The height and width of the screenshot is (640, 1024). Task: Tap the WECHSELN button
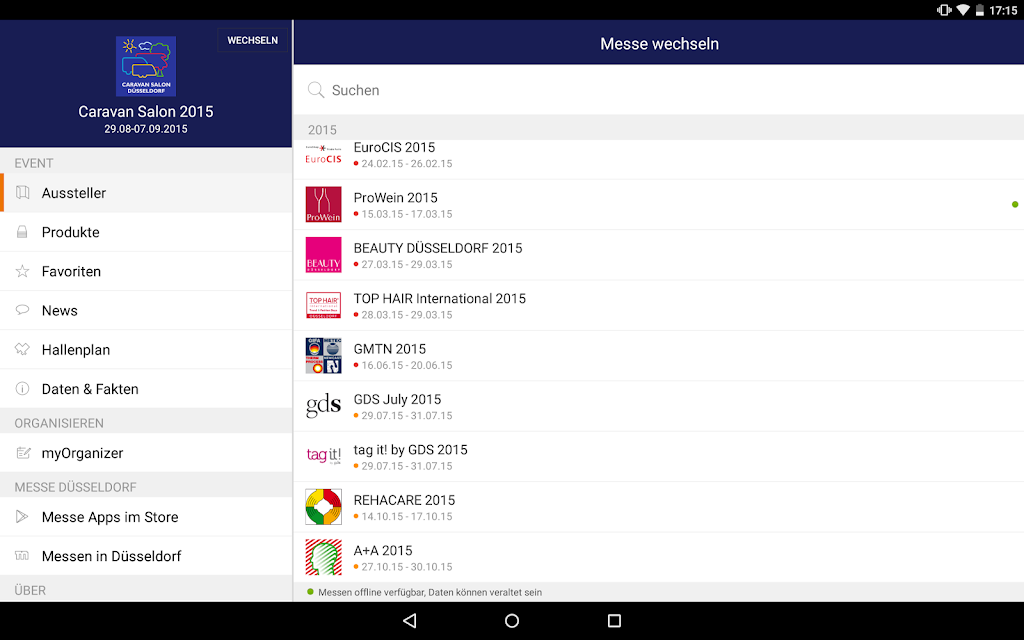(253, 40)
